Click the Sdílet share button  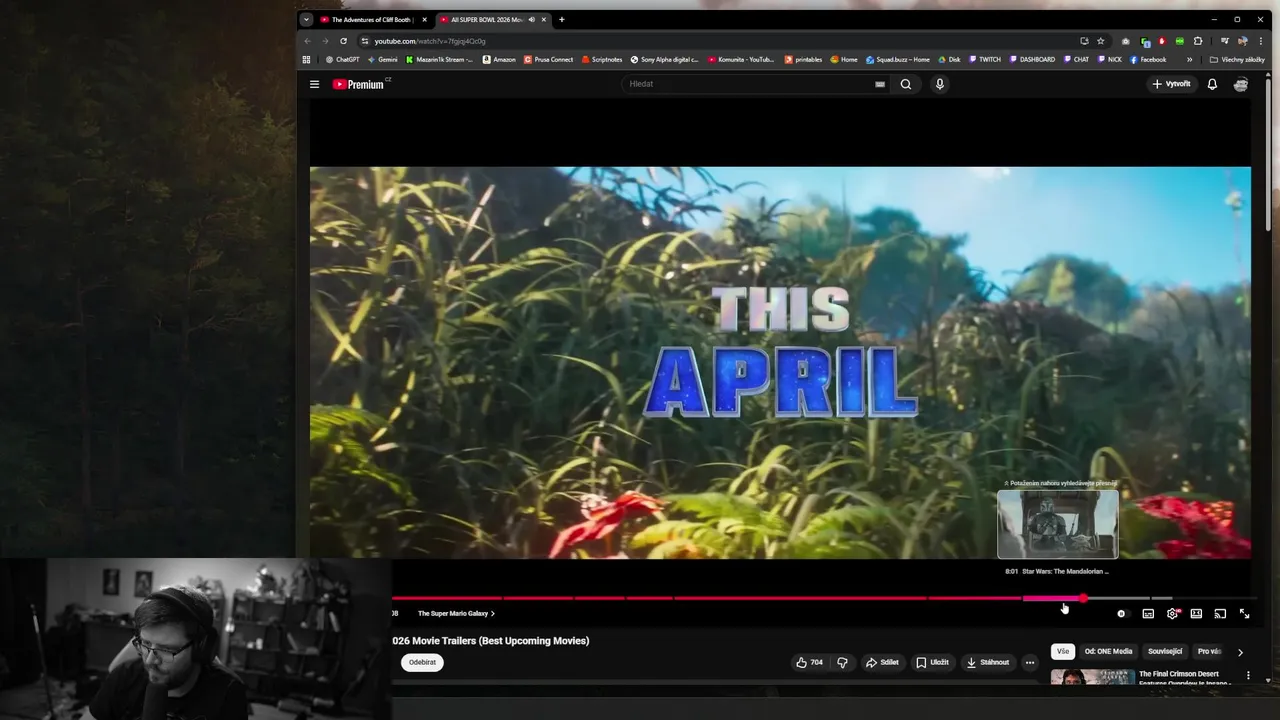click(882, 662)
